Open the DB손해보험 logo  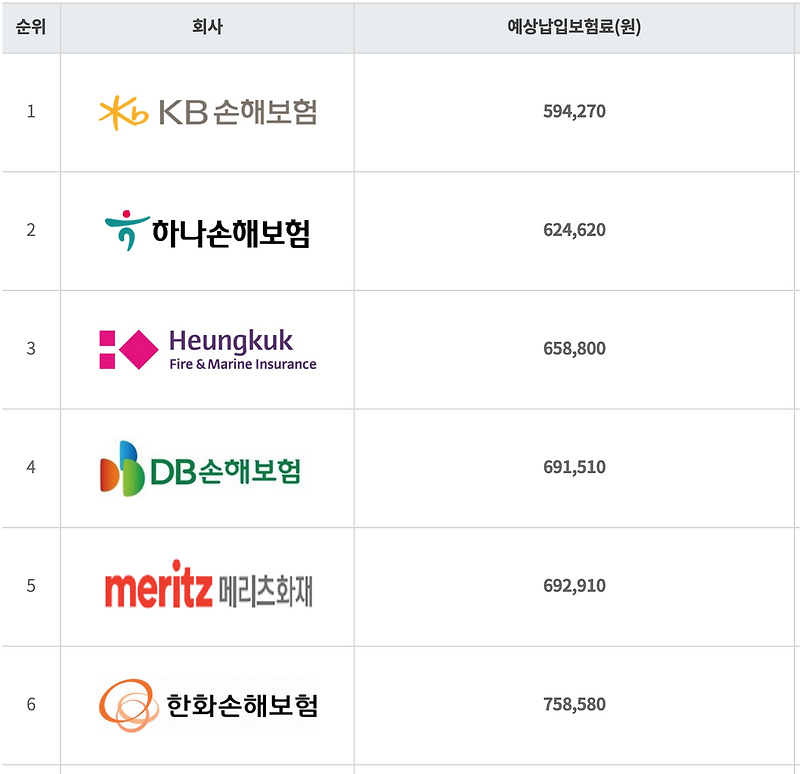click(x=201, y=468)
